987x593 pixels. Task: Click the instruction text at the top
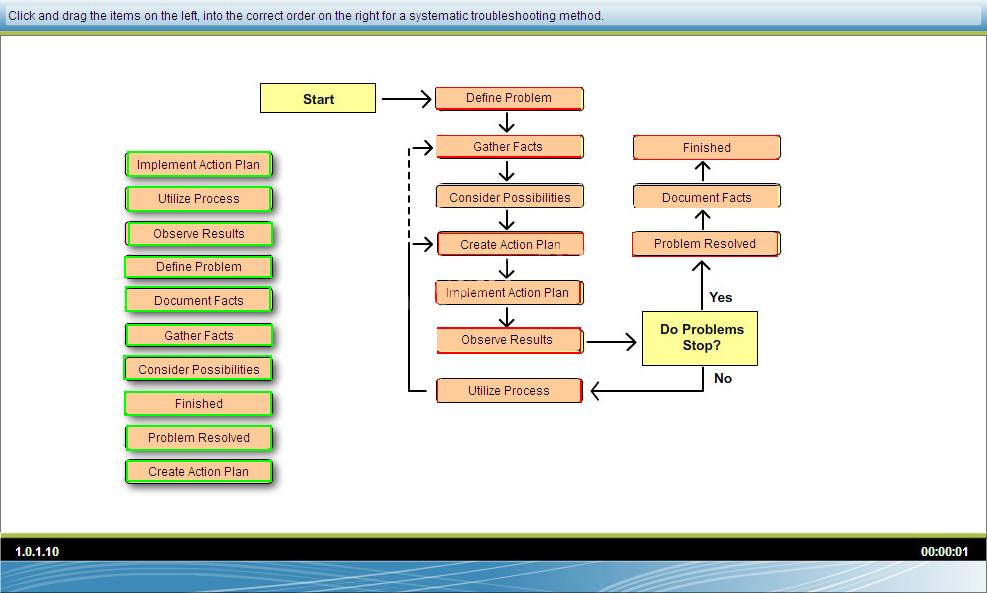[x=306, y=16]
